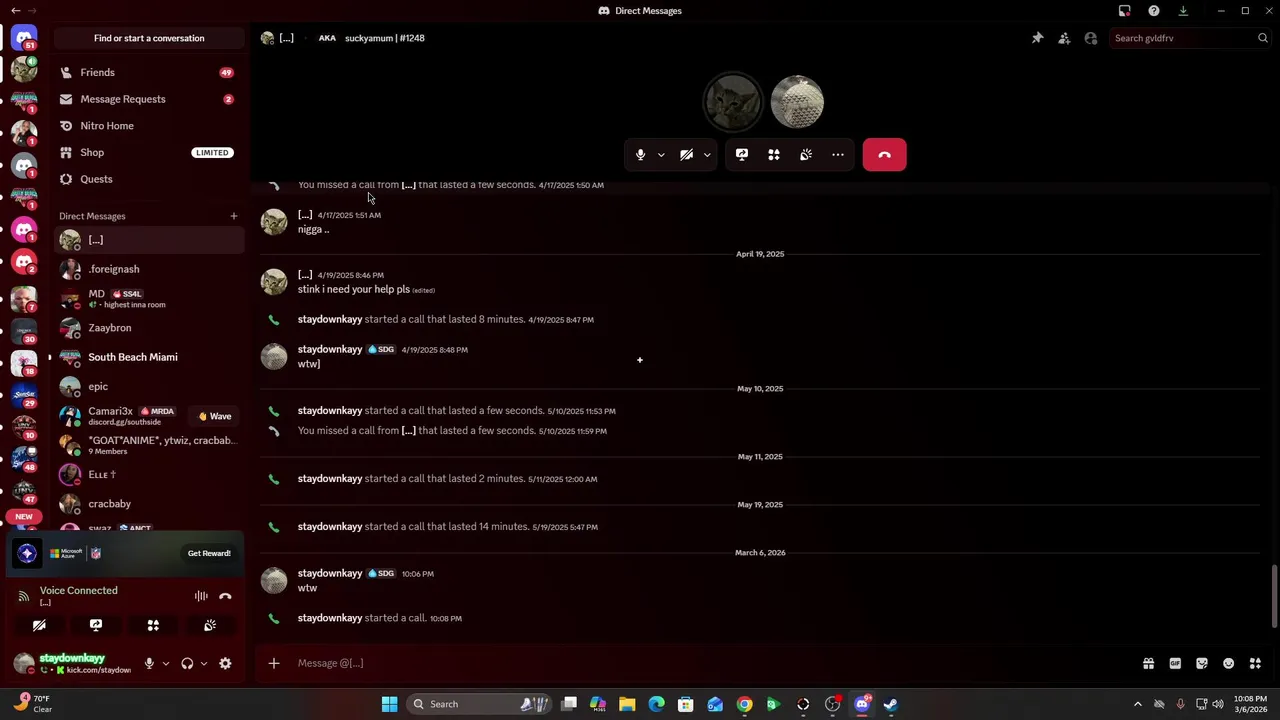Viewport: 1280px width, 720px height.
Task: Add friends to this DM
Action: point(1064,38)
